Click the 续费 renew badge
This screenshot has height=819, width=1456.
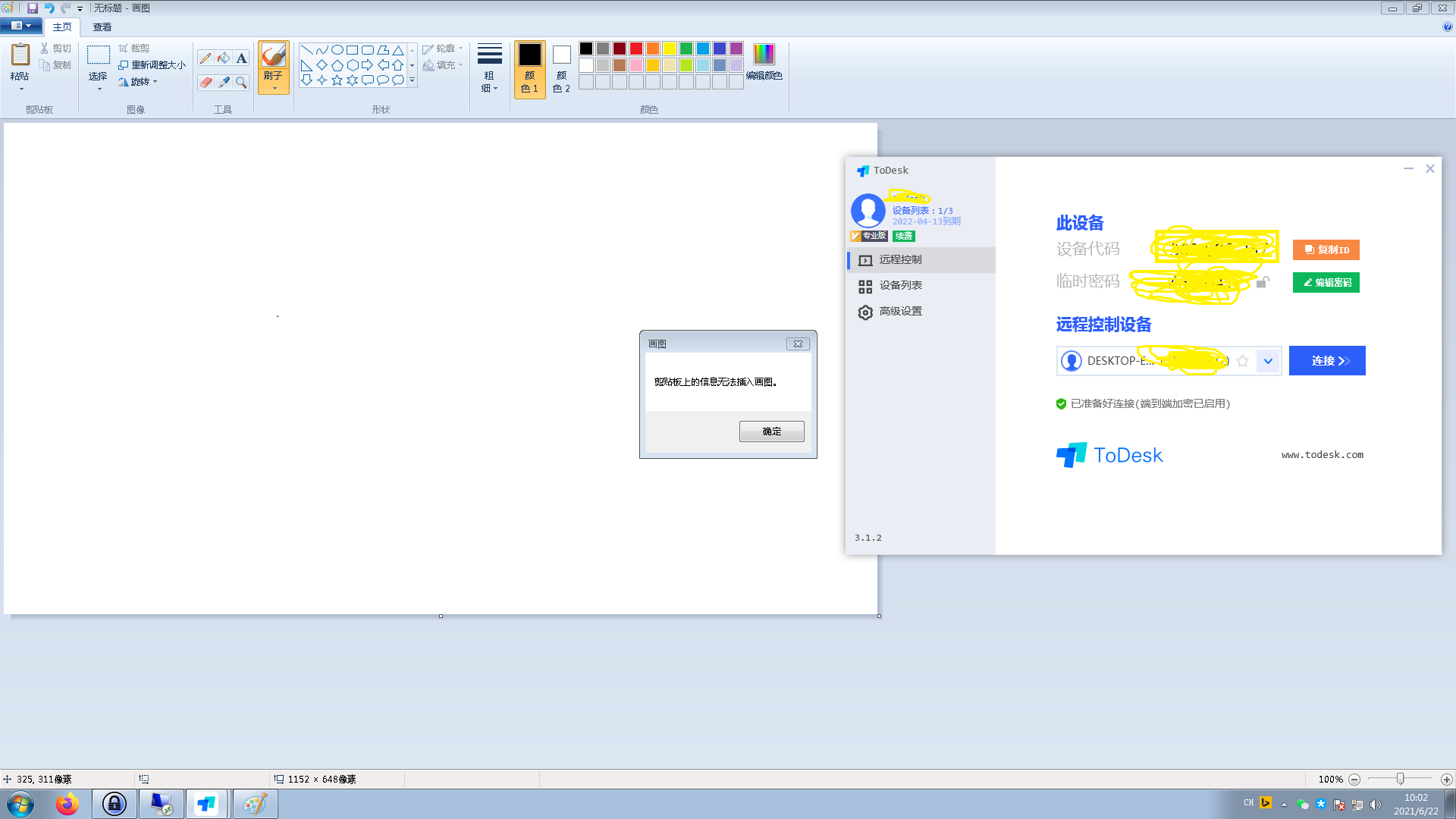click(x=903, y=236)
